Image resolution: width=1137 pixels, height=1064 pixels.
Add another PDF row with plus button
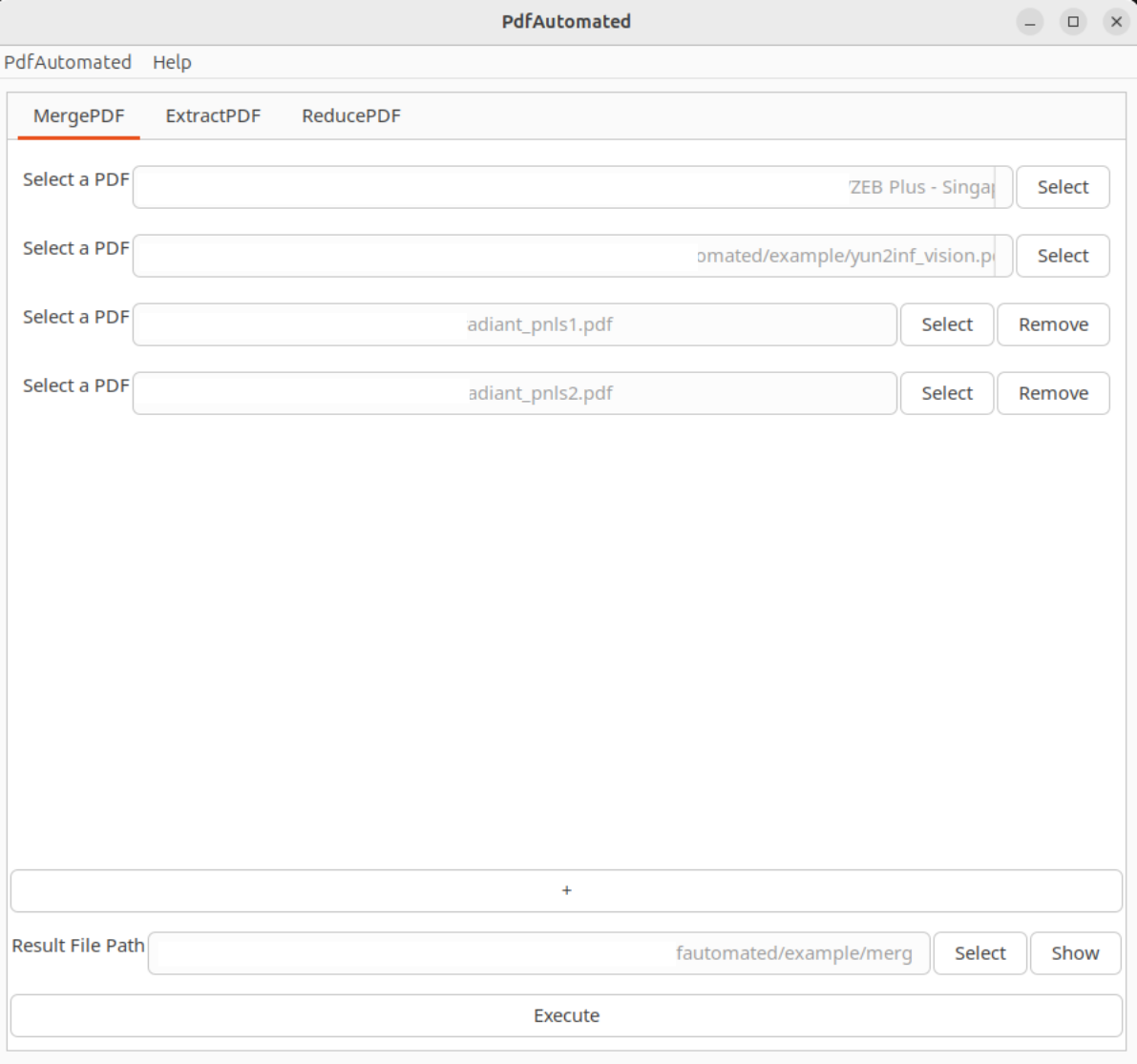pos(566,890)
